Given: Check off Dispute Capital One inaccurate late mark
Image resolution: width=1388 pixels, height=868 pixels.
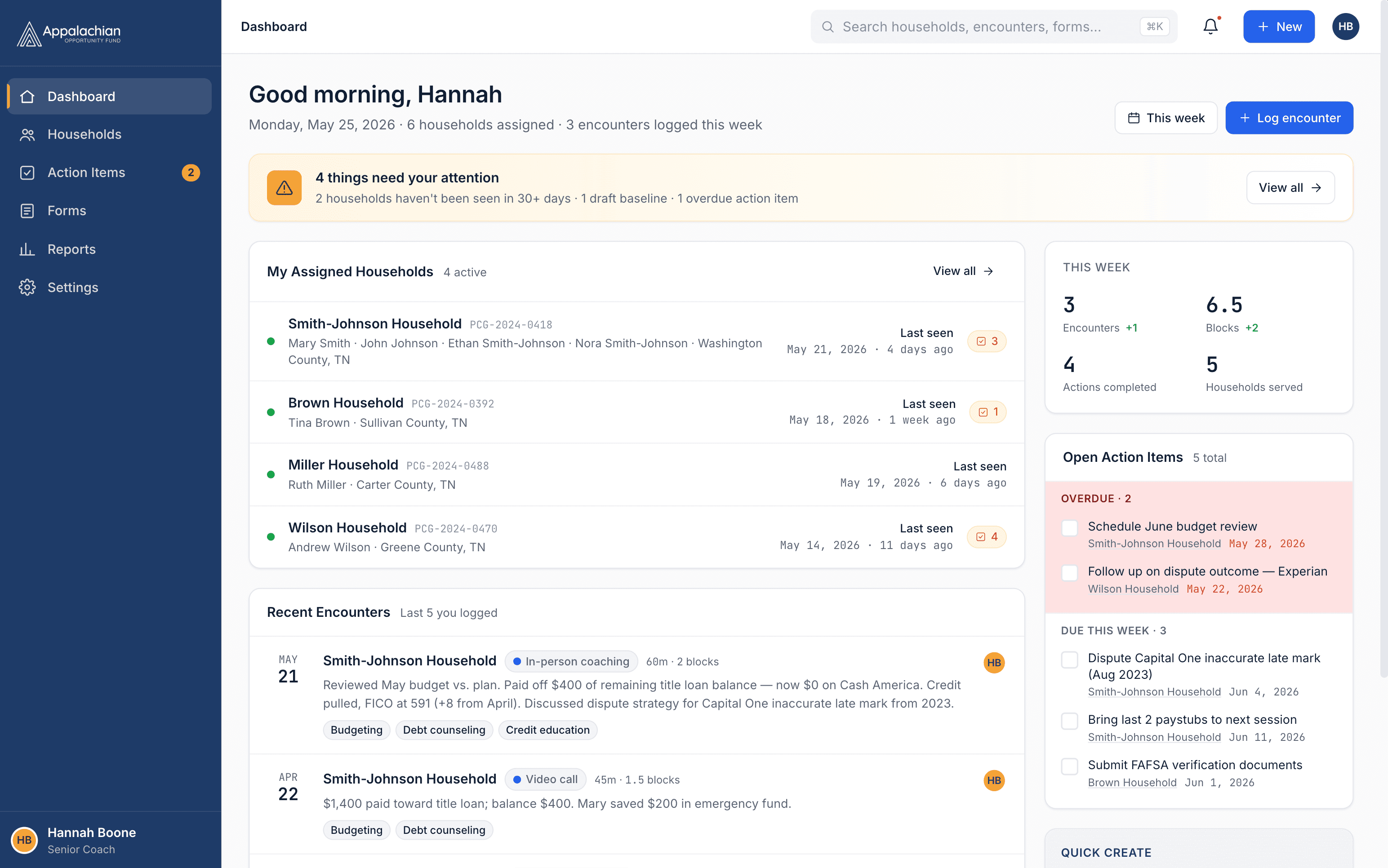Looking at the screenshot, I should click(x=1069, y=660).
